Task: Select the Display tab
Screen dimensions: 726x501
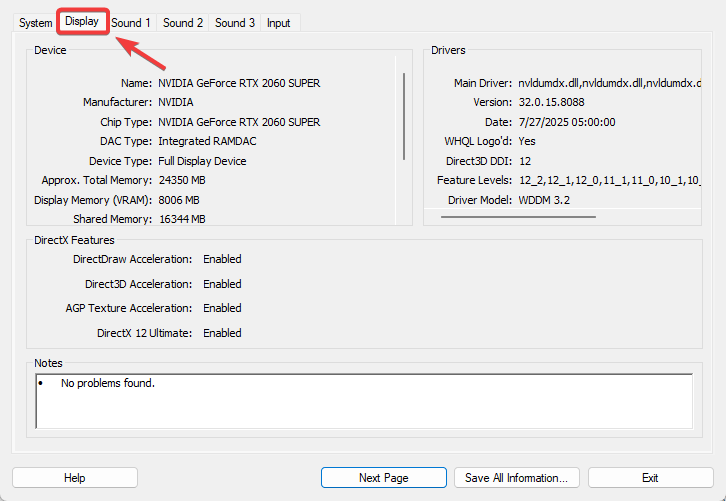Action: 82,21
